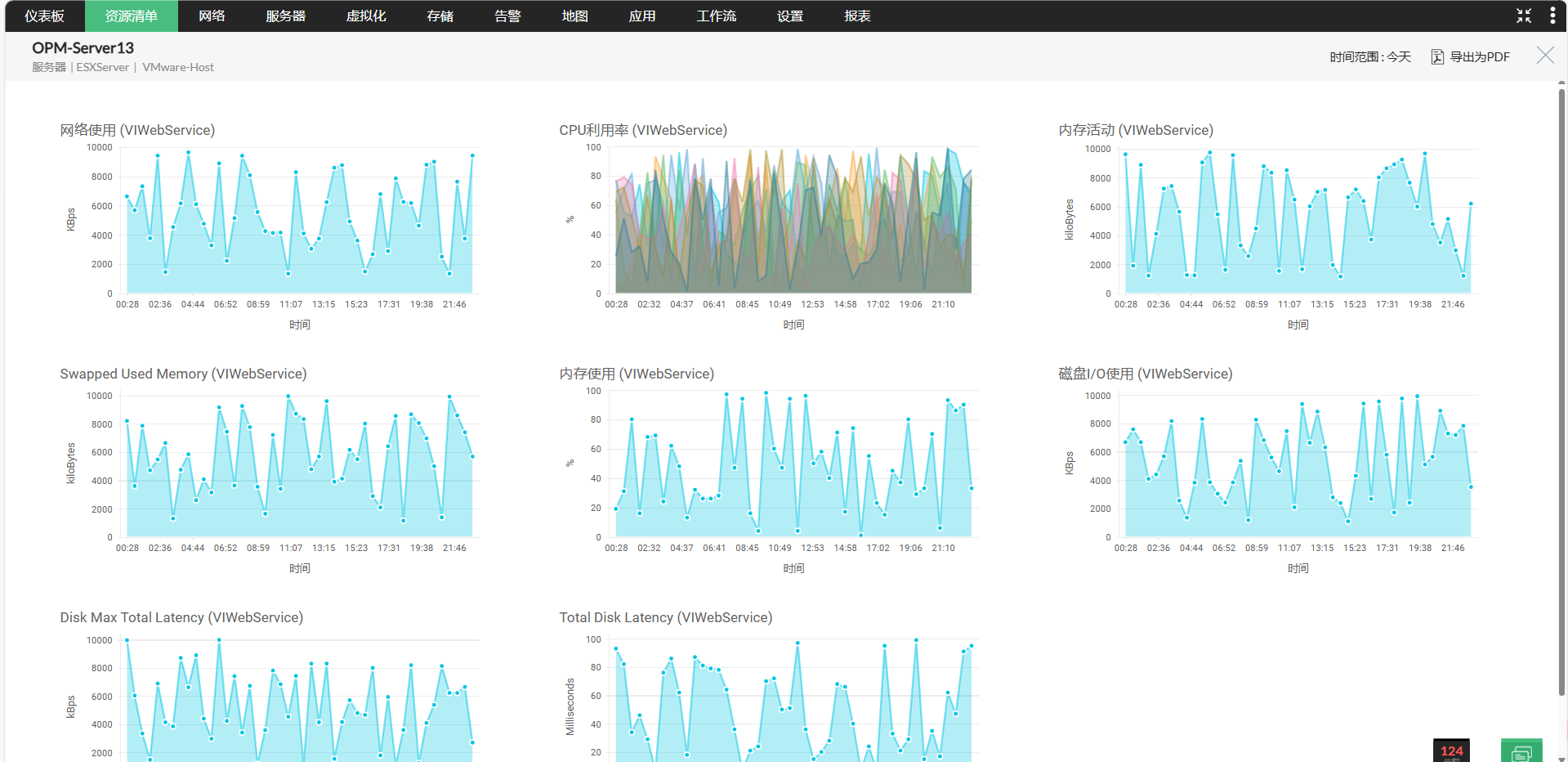
Task: Go to the 地图 maps tab
Action: (574, 16)
